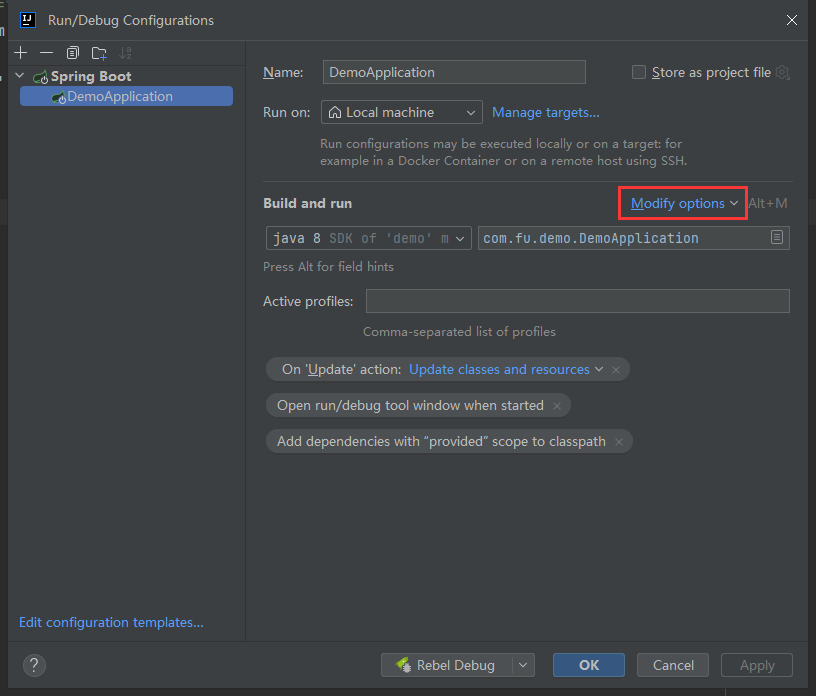Remove the 'provided scope dependencies' option
The width and height of the screenshot is (816, 696).
(619, 441)
